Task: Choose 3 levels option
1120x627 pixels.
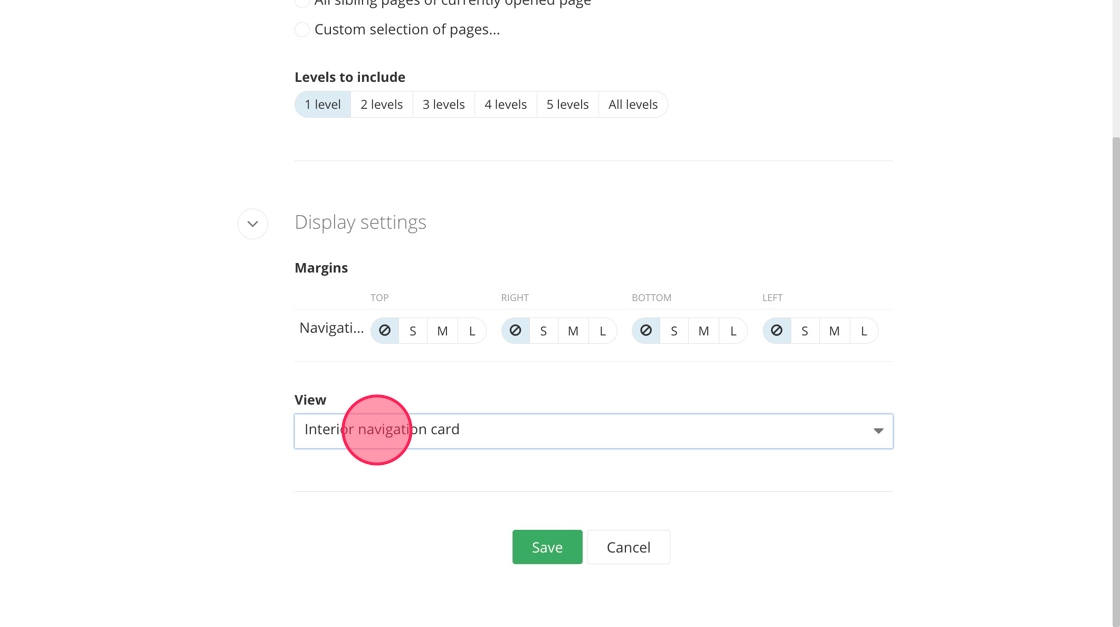Action: click(444, 105)
